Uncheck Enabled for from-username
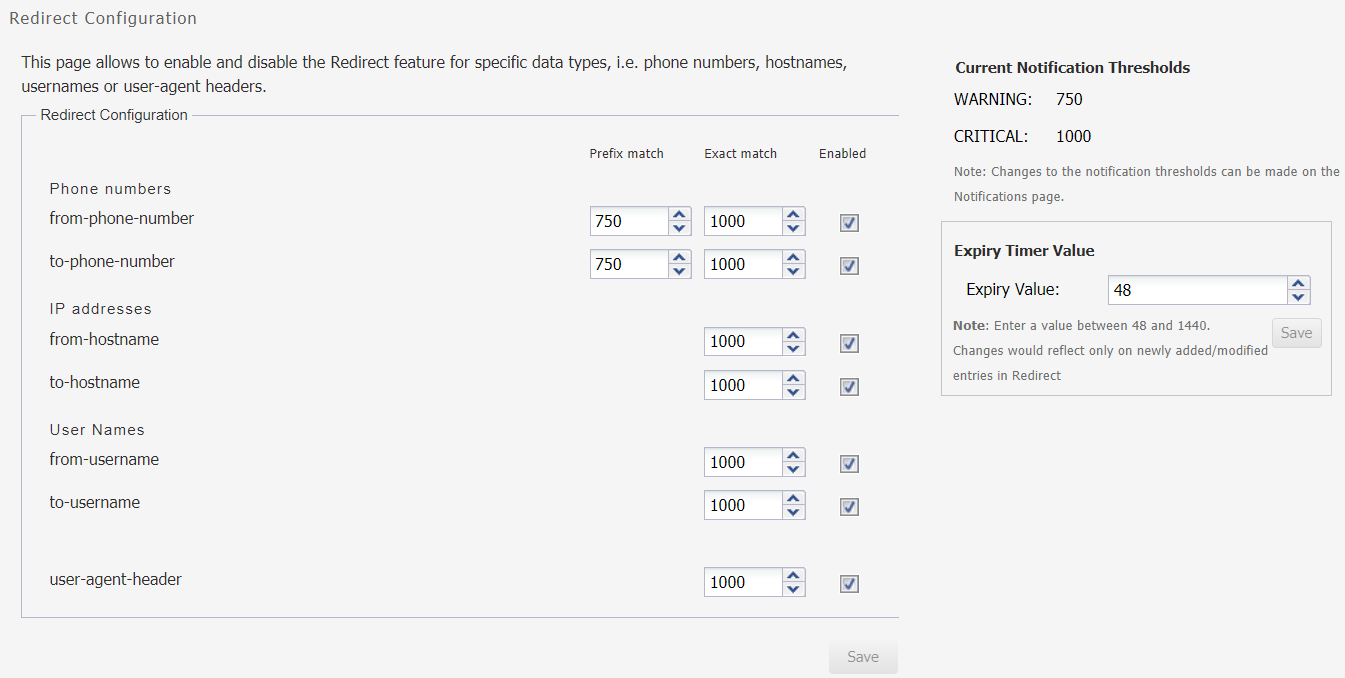 (849, 464)
